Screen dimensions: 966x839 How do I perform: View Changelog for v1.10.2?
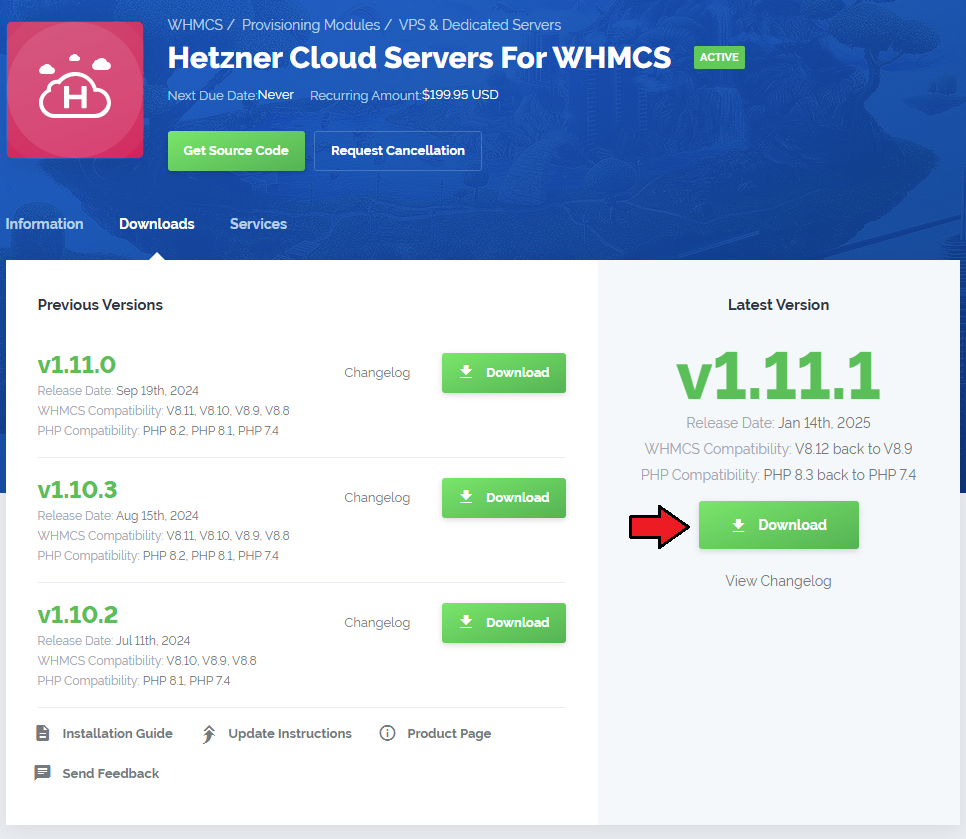[x=377, y=623]
